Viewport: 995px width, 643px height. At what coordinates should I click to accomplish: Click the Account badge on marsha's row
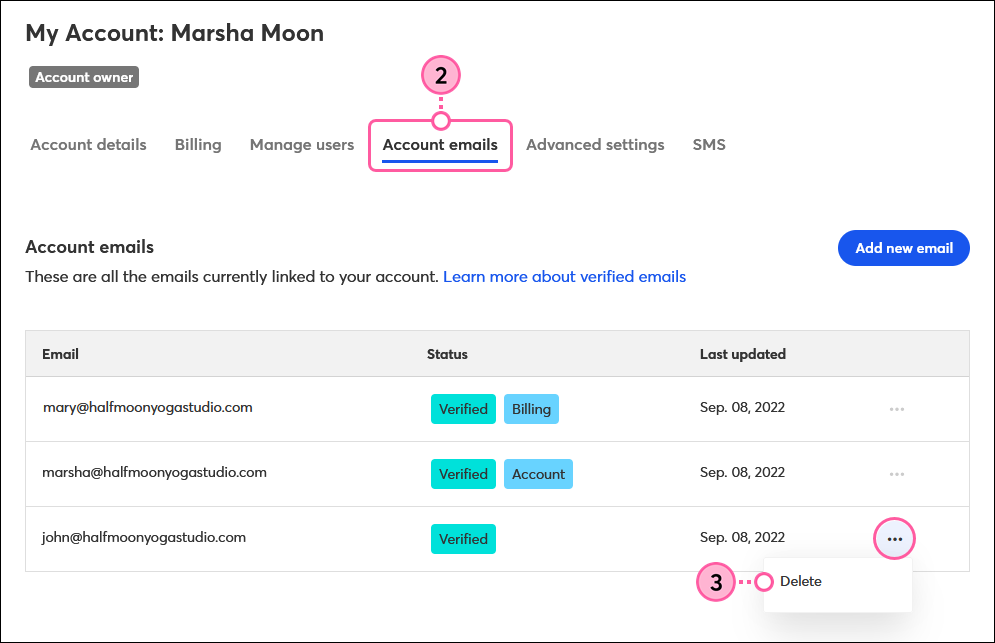click(x=538, y=473)
